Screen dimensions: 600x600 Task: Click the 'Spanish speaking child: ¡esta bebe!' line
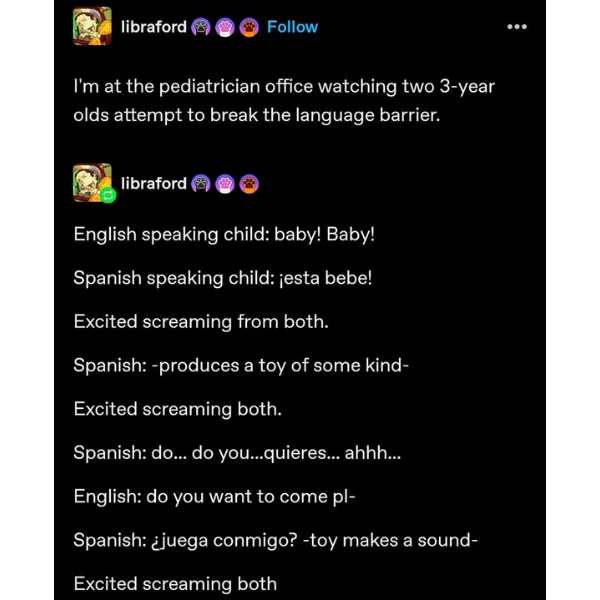point(223,278)
